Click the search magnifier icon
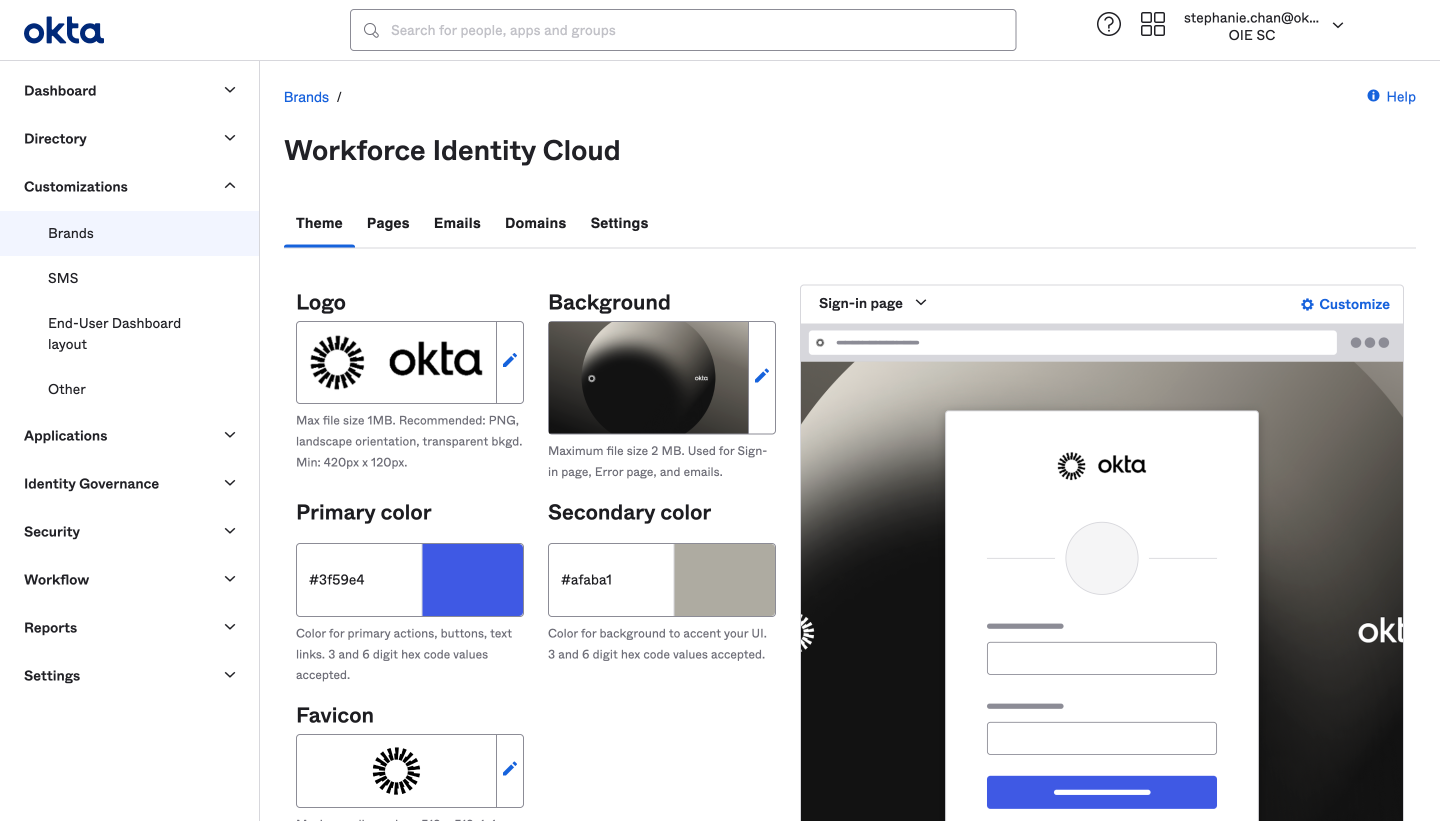 click(372, 31)
